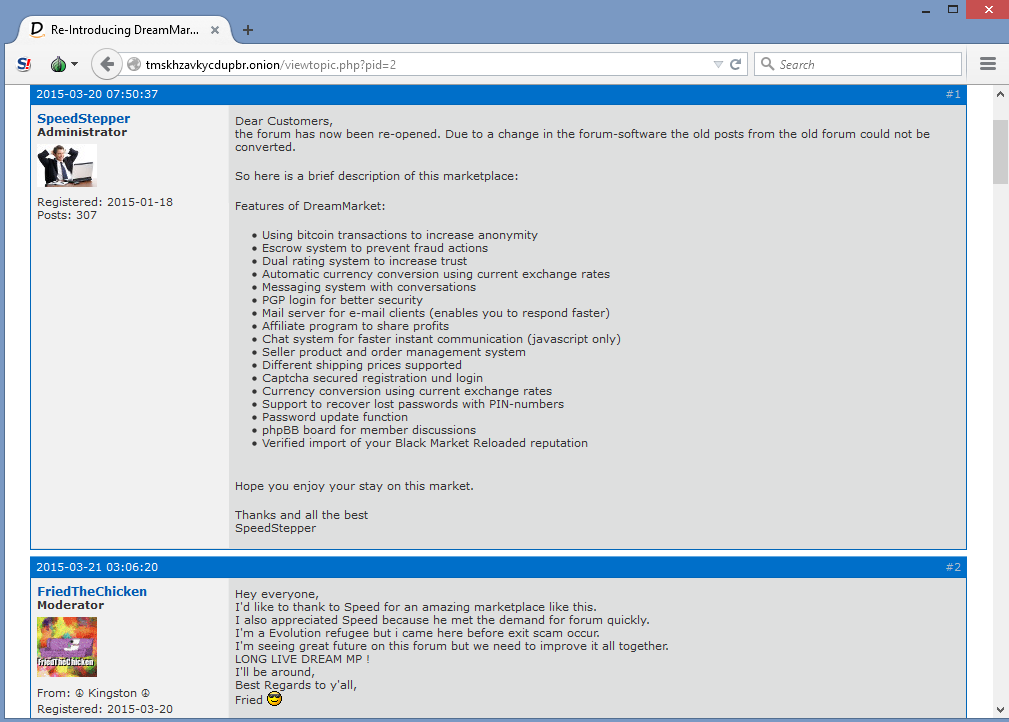Click post number #1 permalink
Image resolution: width=1009 pixels, height=722 pixels.
pos(953,94)
